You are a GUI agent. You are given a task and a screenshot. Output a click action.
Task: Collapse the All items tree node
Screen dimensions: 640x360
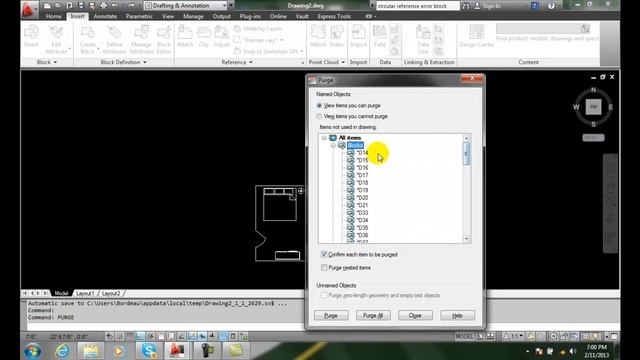pyautogui.click(x=324, y=138)
